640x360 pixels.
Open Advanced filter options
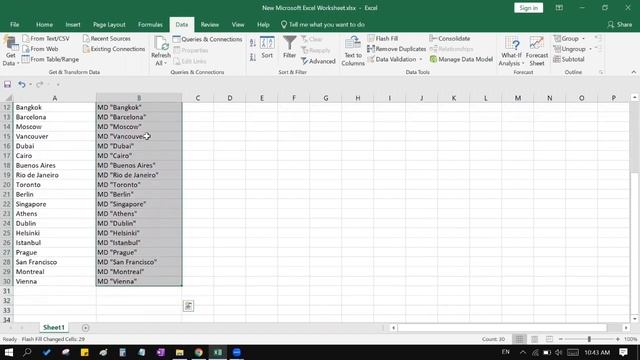[318, 61]
